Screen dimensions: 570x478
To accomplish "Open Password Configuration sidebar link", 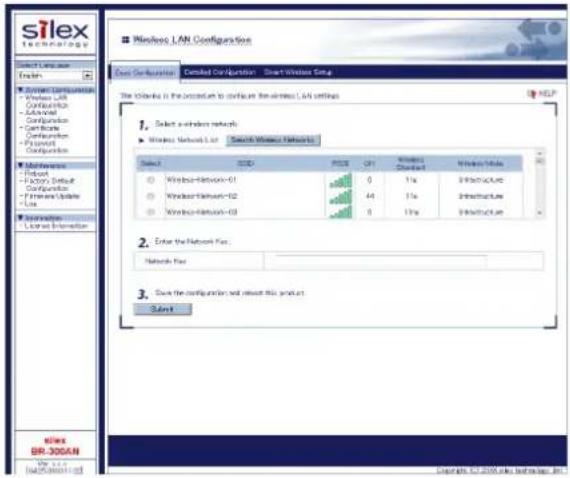I will [47, 146].
